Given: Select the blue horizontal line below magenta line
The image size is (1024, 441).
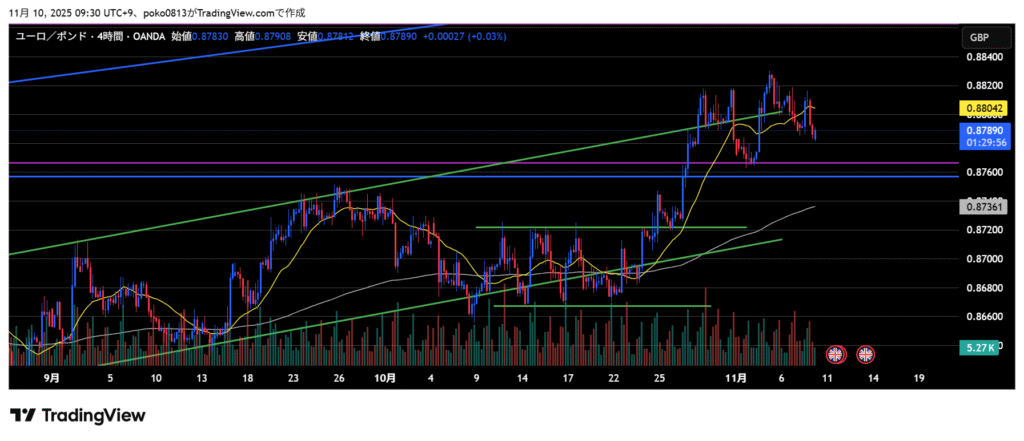Looking at the screenshot, I should click(x=300, y=176).
